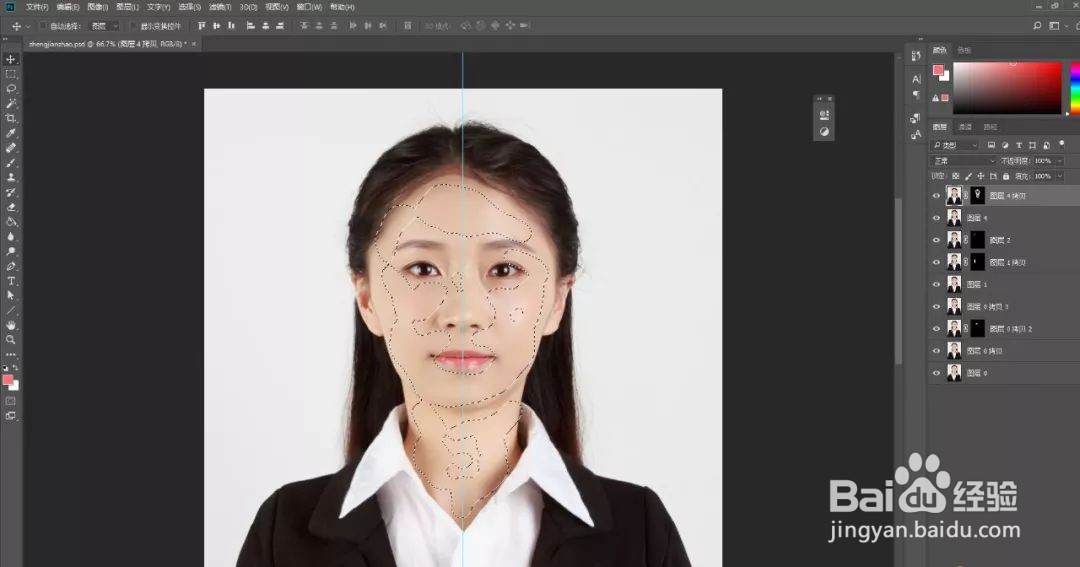Click the align left edges icon
Screen dimensions: 1080x567
(250, 25)
